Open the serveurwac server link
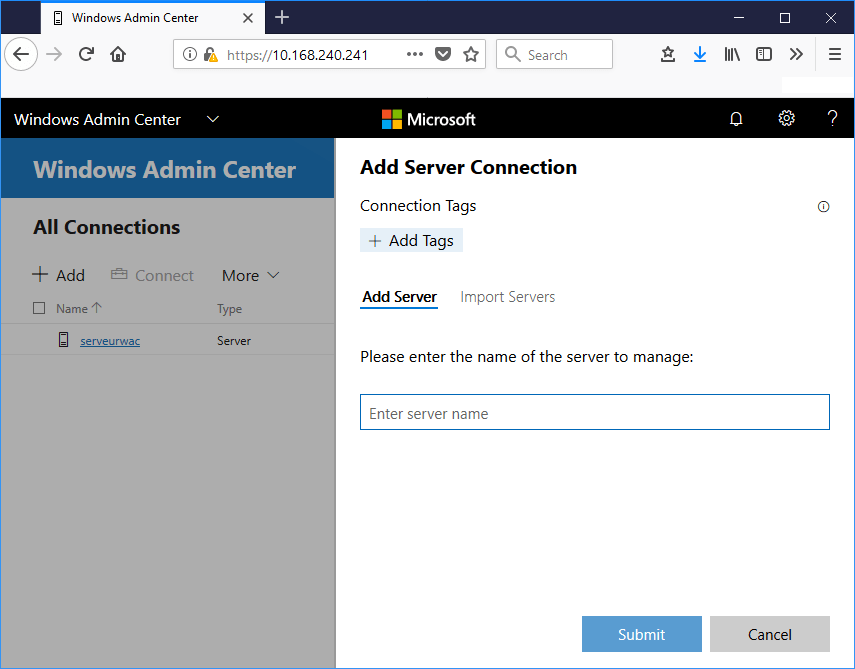 point(110,341)
